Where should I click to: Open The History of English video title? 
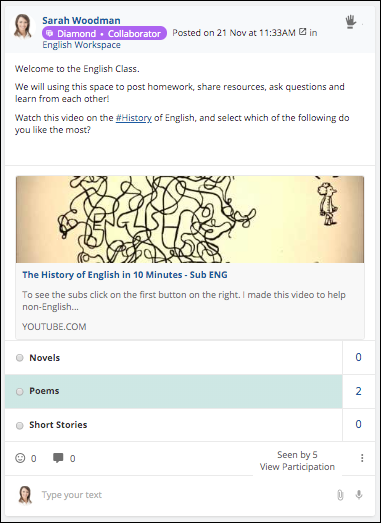tap(125, 275)
